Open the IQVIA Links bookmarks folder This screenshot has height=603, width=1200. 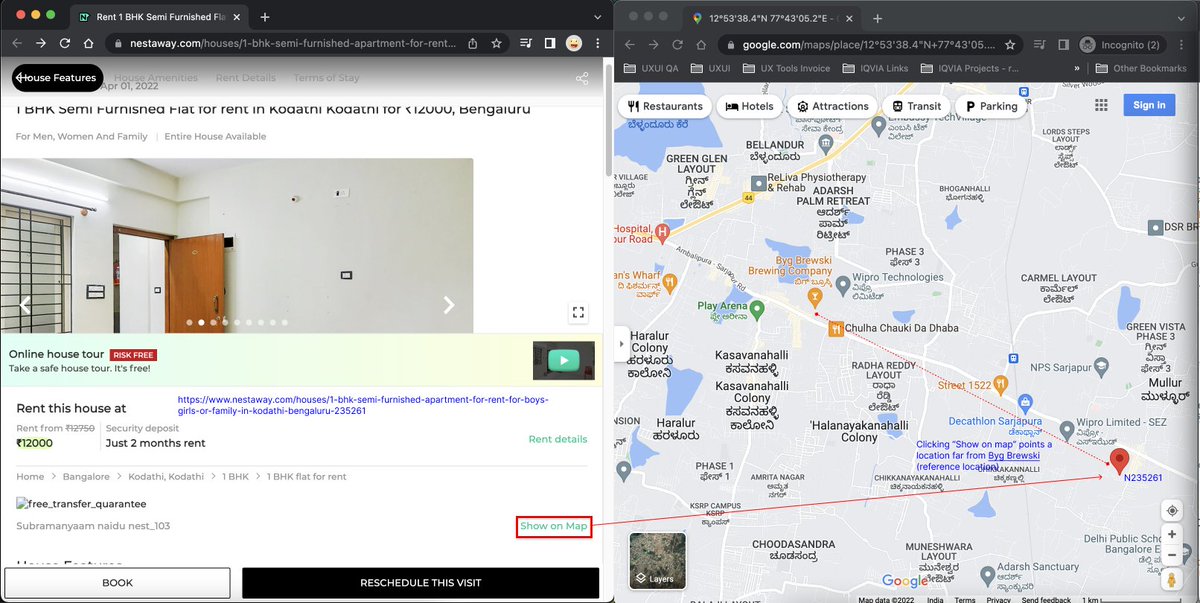pos(874,68)
